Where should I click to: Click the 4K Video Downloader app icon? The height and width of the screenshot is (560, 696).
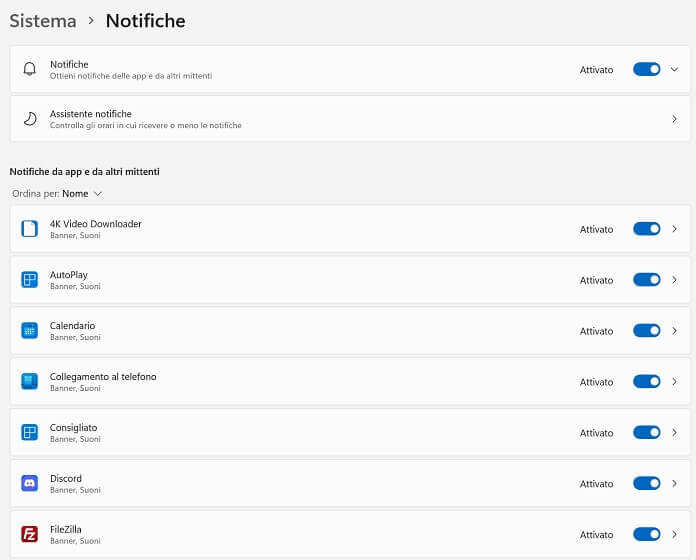30,229
